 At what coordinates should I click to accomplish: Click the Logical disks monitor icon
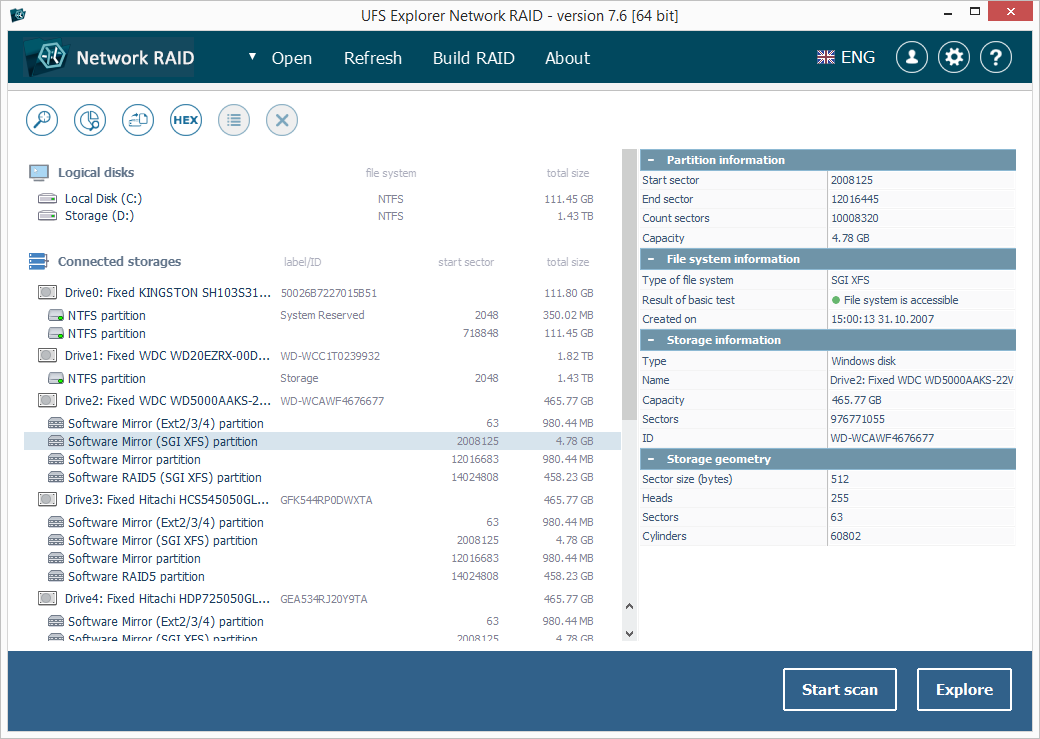(38, 172)
